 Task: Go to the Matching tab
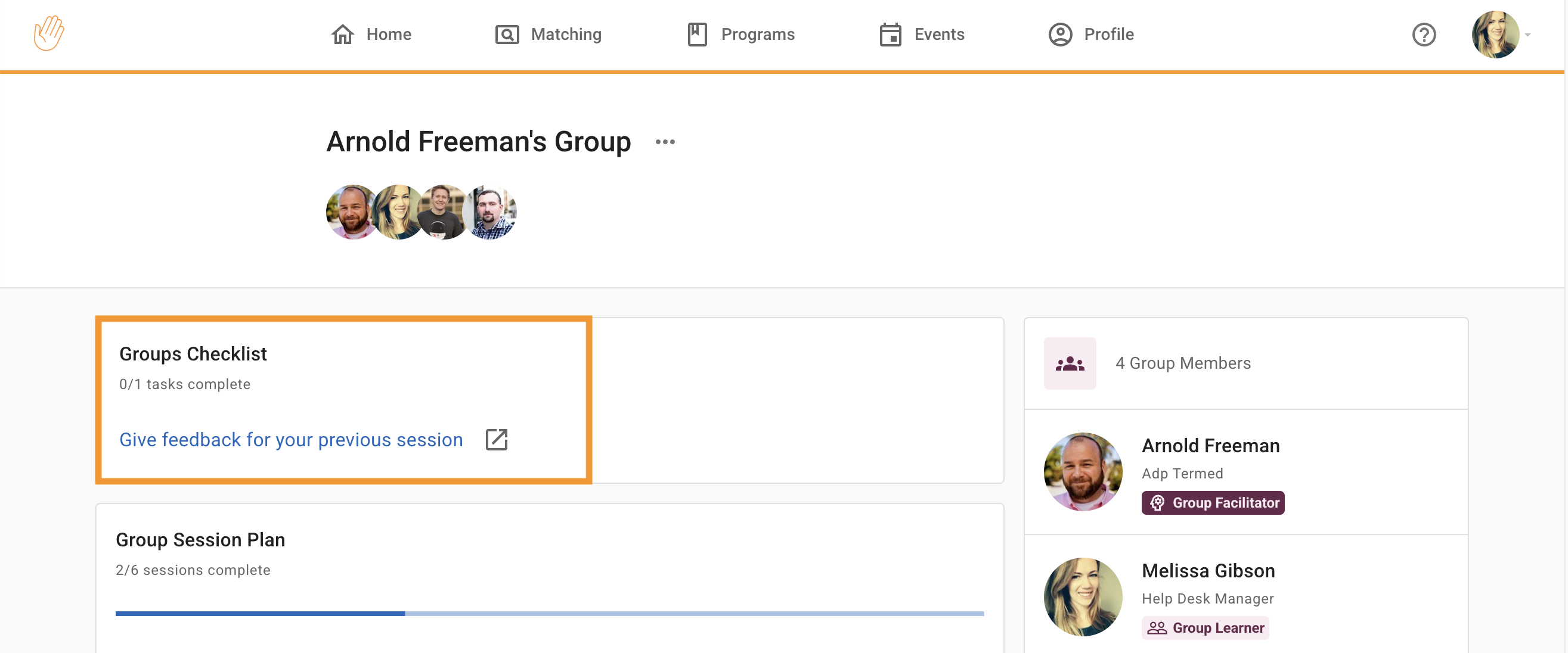565,35
